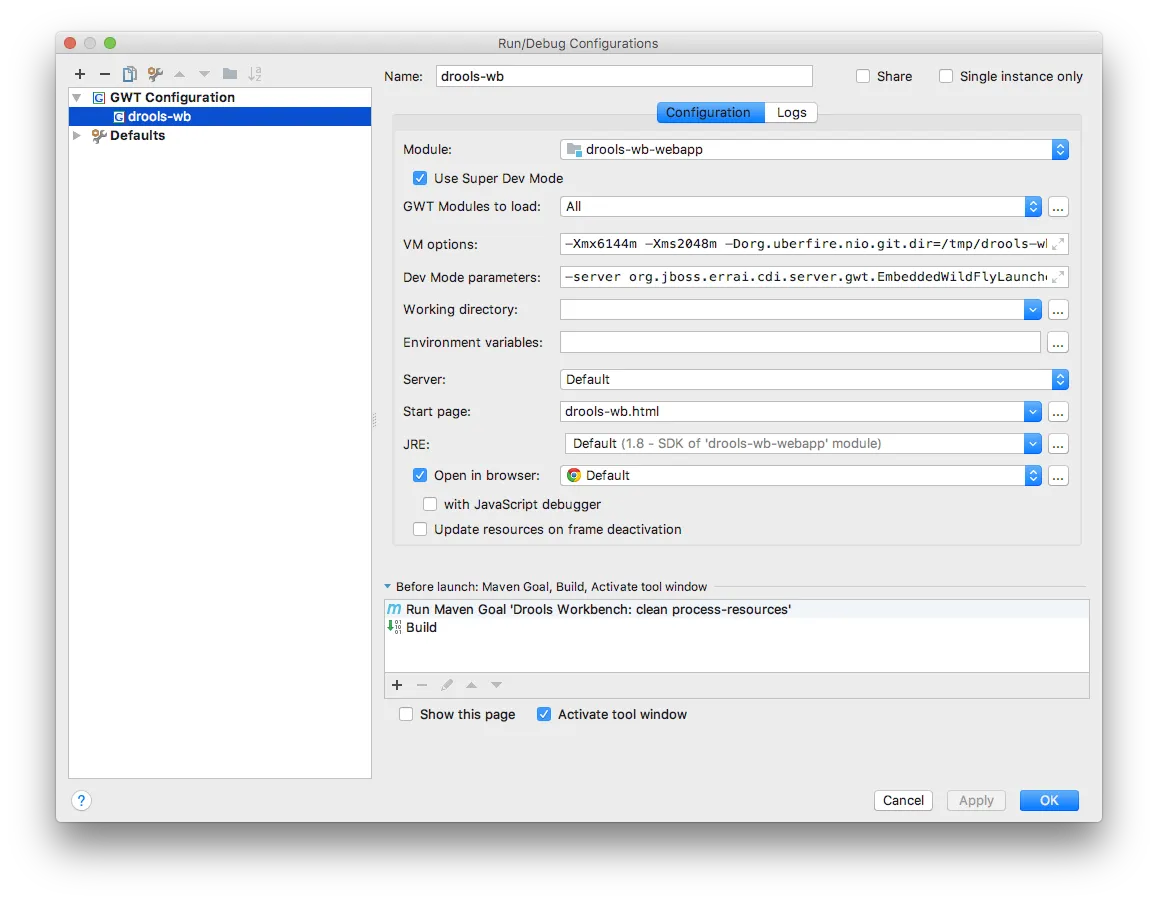Enable Single instance only
The height and width of the screenshot is (902, 1158).
pyautogui.click(x=945, y=76)
